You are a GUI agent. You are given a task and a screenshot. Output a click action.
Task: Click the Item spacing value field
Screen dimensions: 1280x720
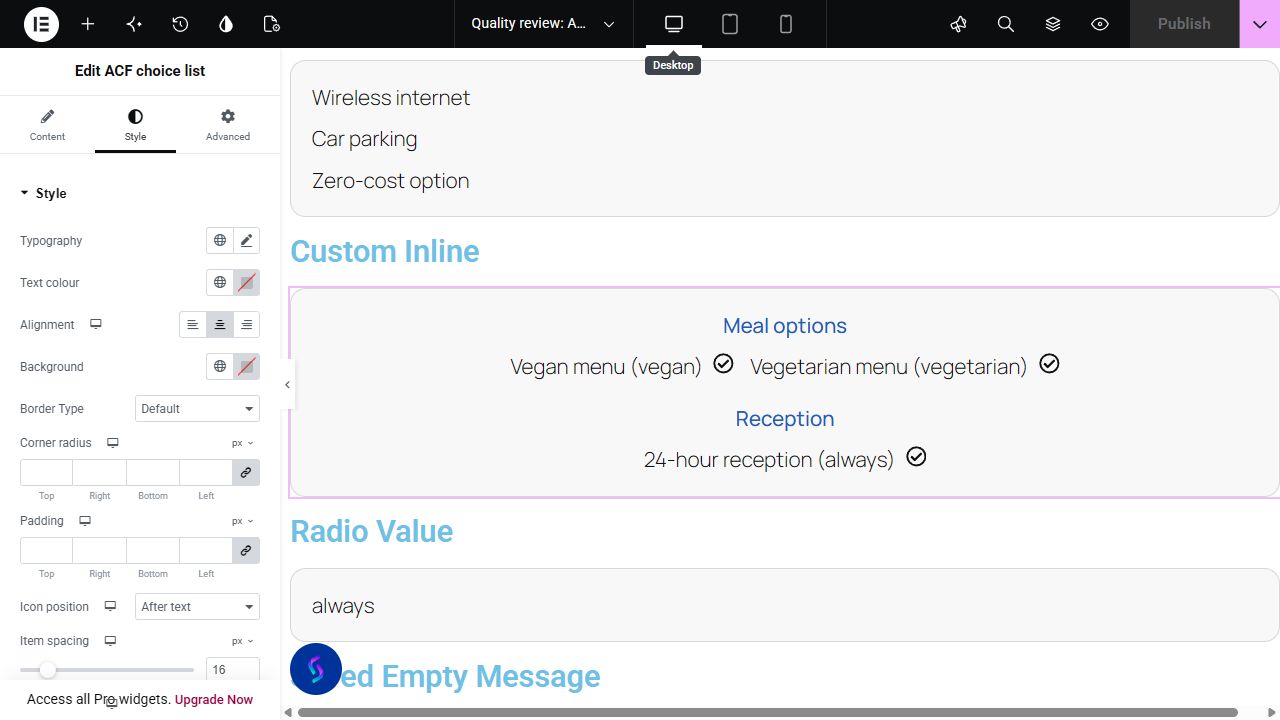[233, 670]
